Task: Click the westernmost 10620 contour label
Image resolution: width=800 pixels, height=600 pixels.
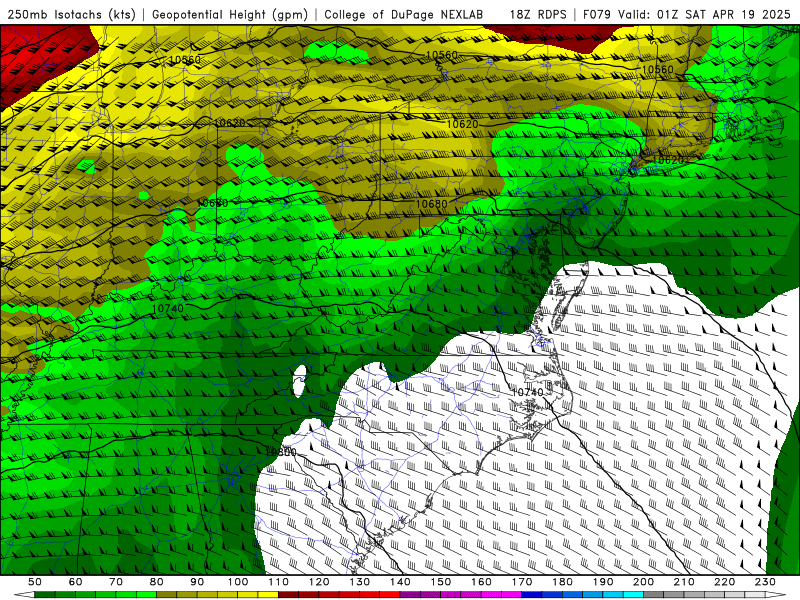Action: (x=231, y=123)
